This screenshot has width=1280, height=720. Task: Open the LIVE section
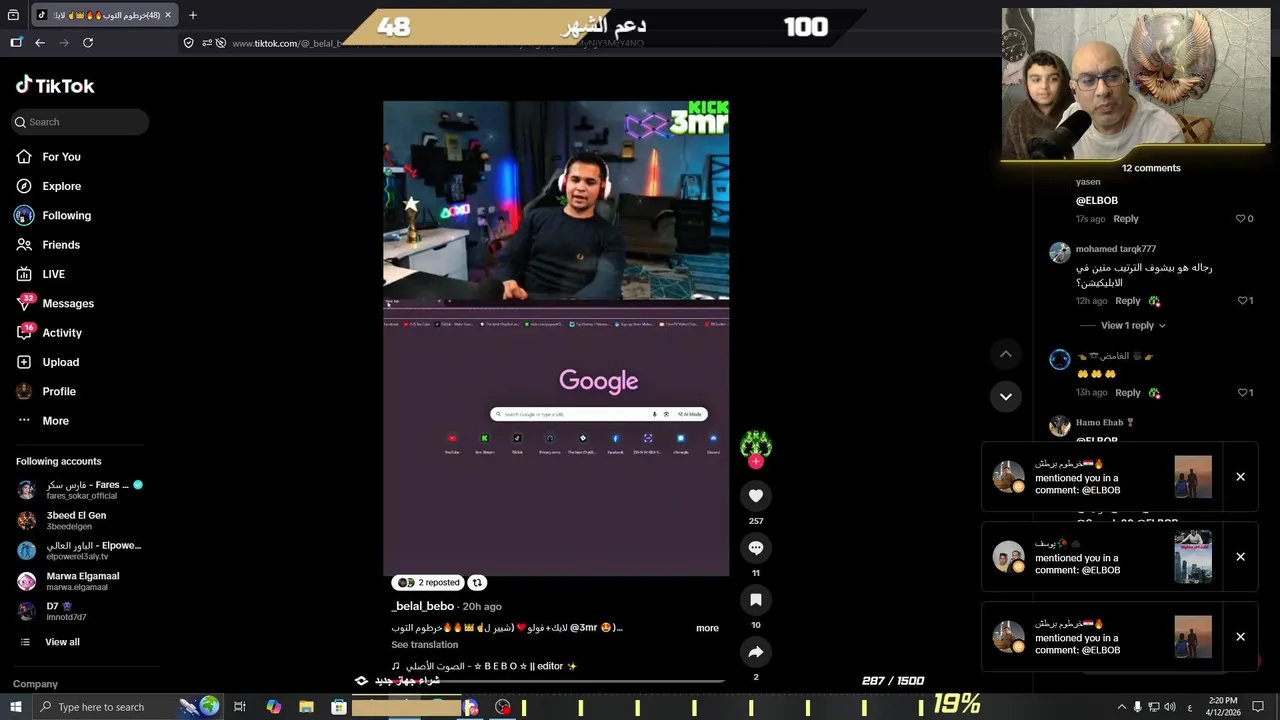pos(53,274)
